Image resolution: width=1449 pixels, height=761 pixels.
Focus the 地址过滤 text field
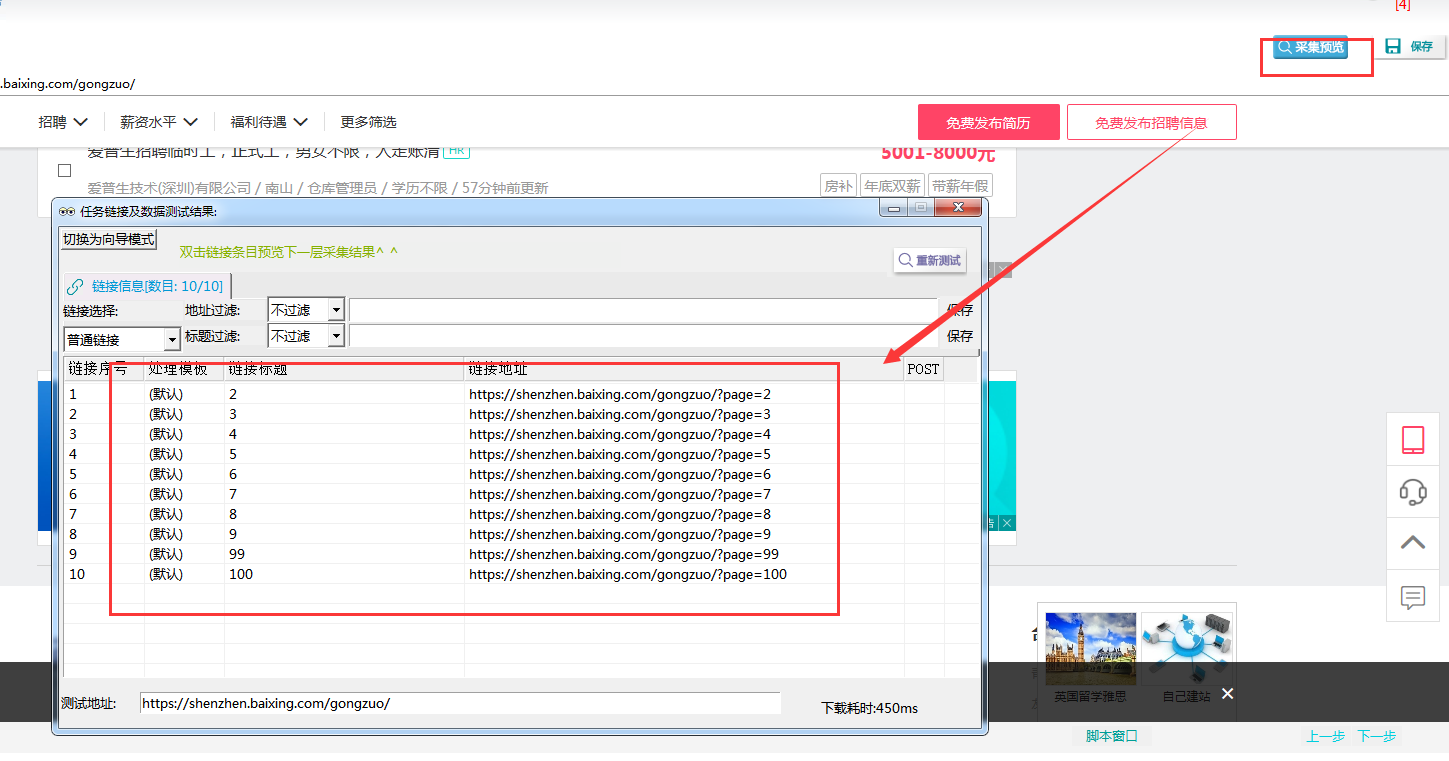tap(644, 310)
